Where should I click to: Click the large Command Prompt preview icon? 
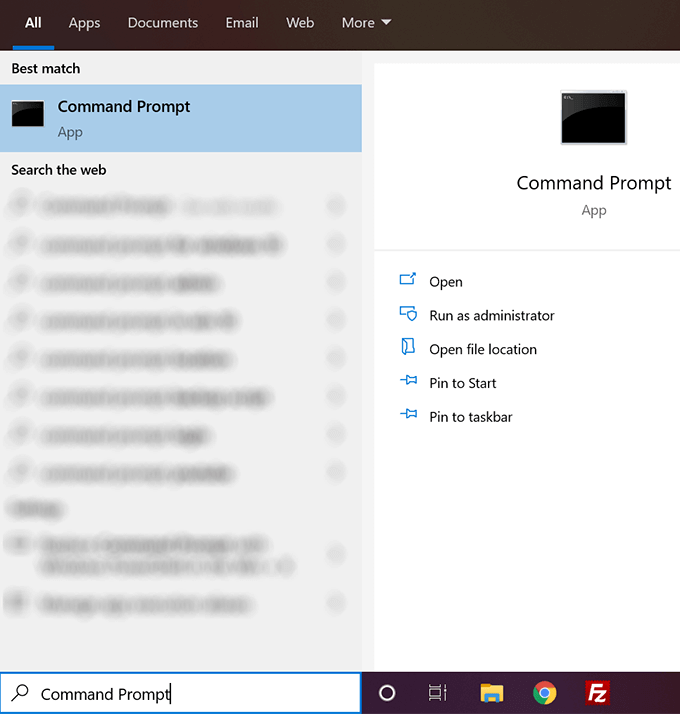pos(594,117)
